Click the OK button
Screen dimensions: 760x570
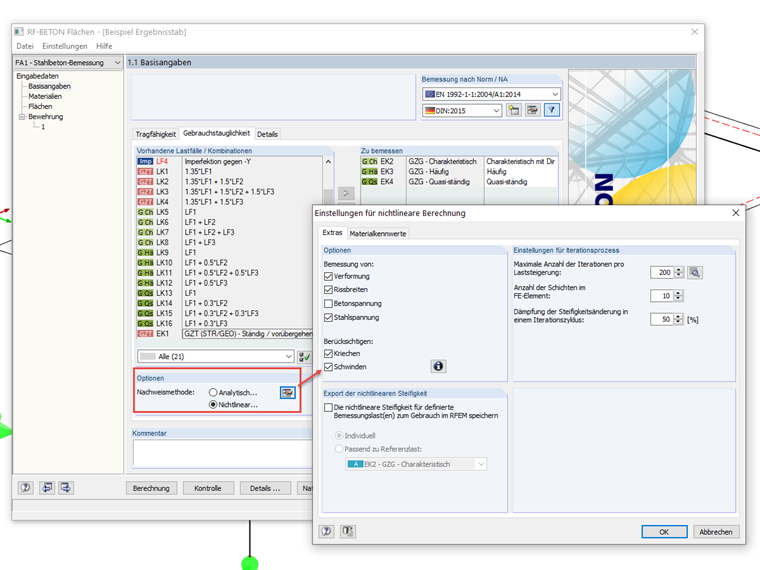(x=664, y=532)
